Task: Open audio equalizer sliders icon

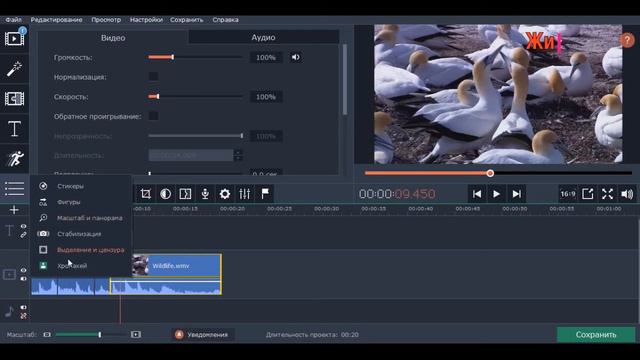Action: (244, 194)
